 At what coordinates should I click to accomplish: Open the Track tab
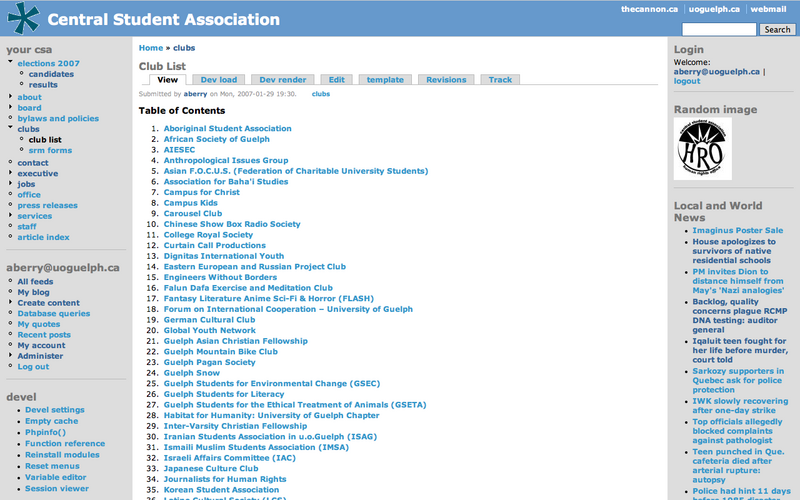[500, 80]
